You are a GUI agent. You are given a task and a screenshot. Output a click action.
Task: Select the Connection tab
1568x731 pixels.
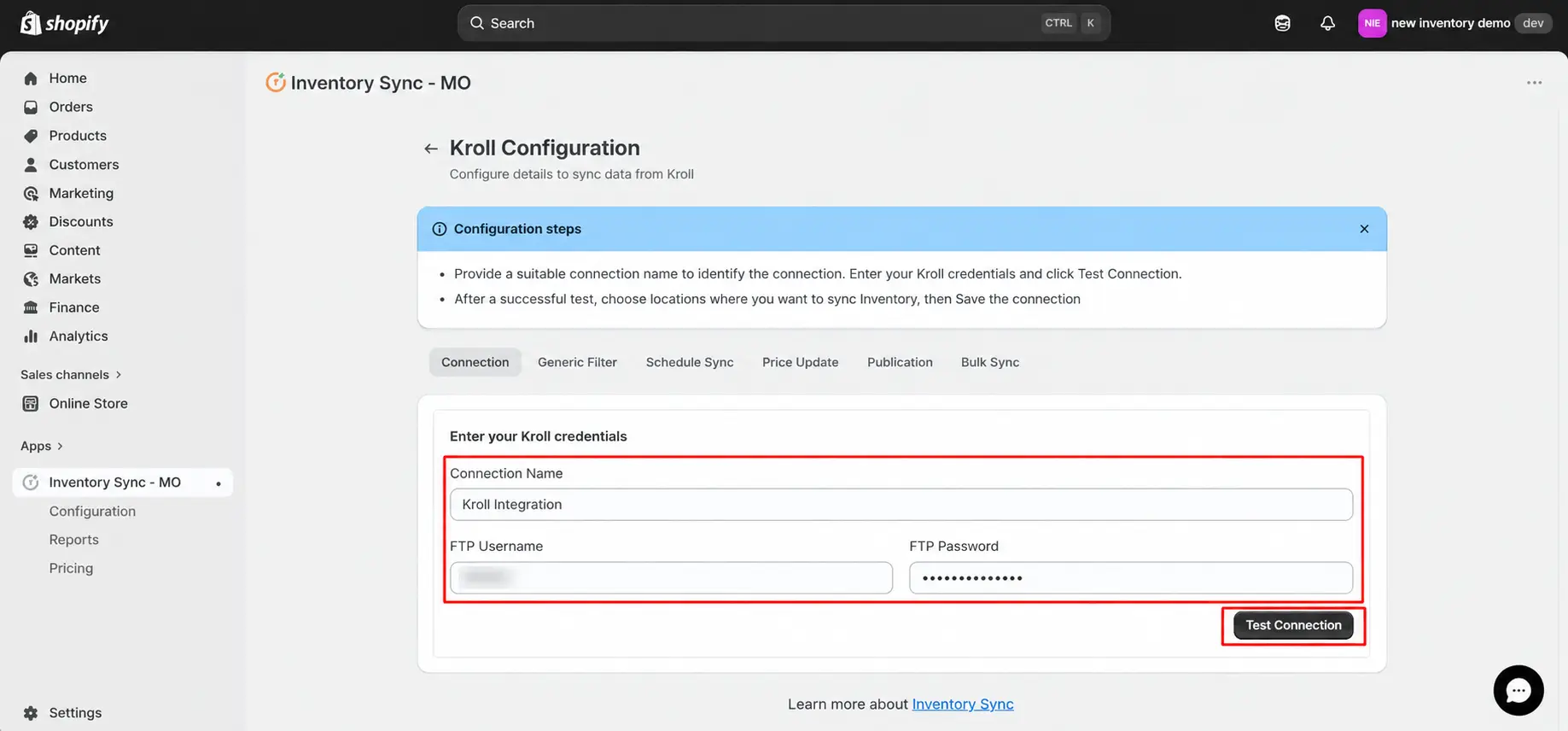475,362
